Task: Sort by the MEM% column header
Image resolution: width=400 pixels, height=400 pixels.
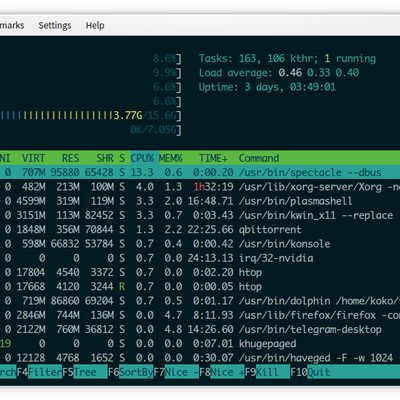Action: [x=170, y=158]
